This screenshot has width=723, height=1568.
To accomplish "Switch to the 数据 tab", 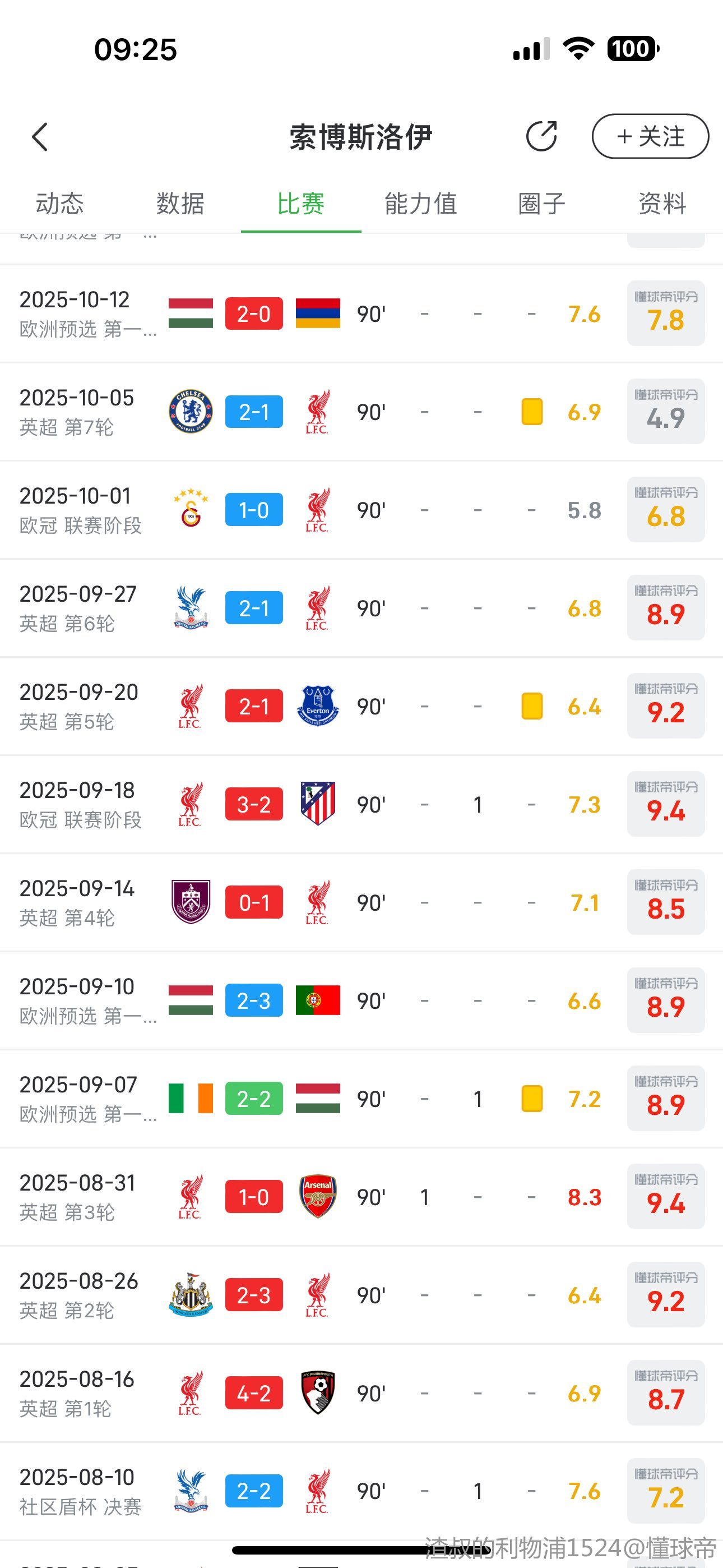I will [x=180, y=204].
